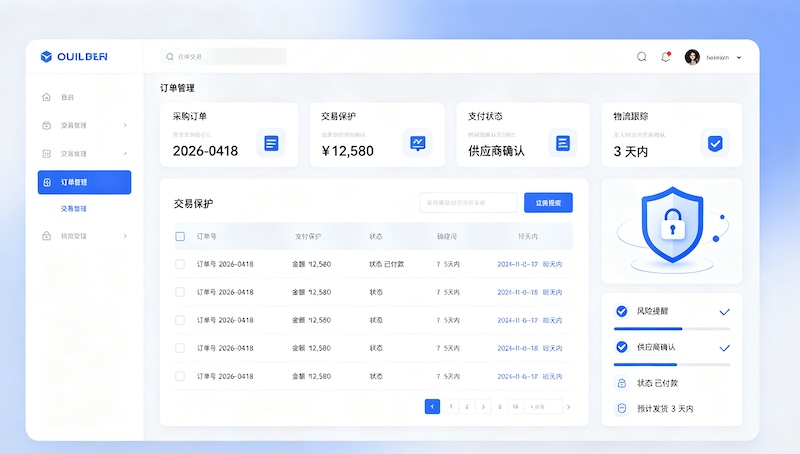
Task: Open the blue date link in the fifth order row
Action: (530, 376)
